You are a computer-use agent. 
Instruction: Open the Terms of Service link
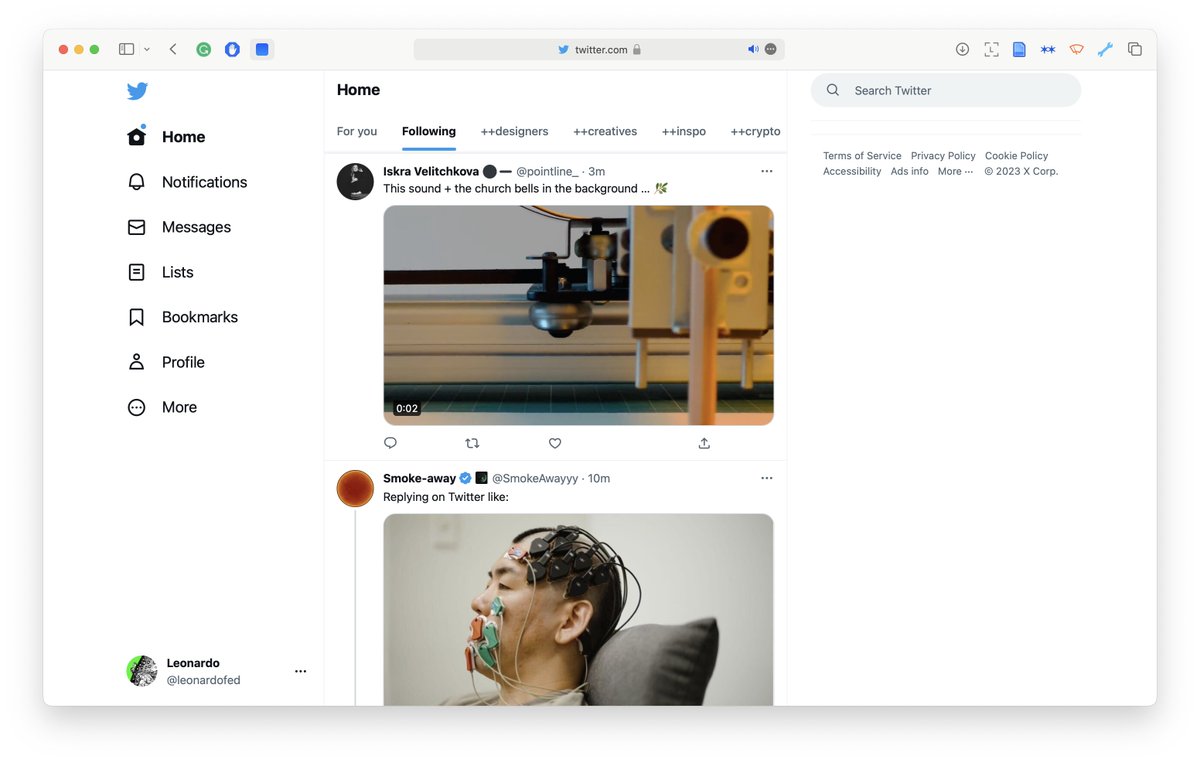[861, 155]
